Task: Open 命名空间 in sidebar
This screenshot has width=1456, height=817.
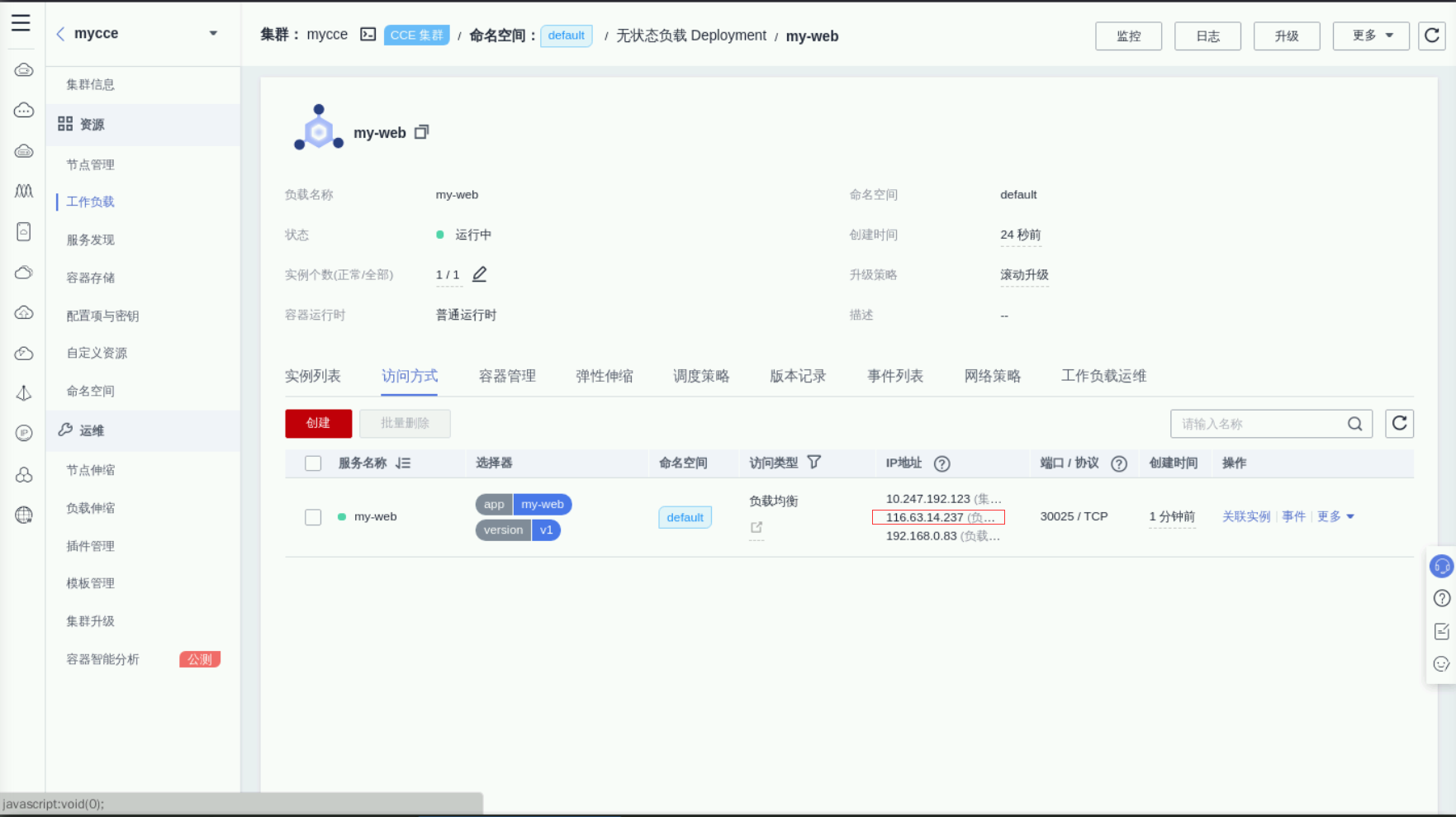Action: 91,391
